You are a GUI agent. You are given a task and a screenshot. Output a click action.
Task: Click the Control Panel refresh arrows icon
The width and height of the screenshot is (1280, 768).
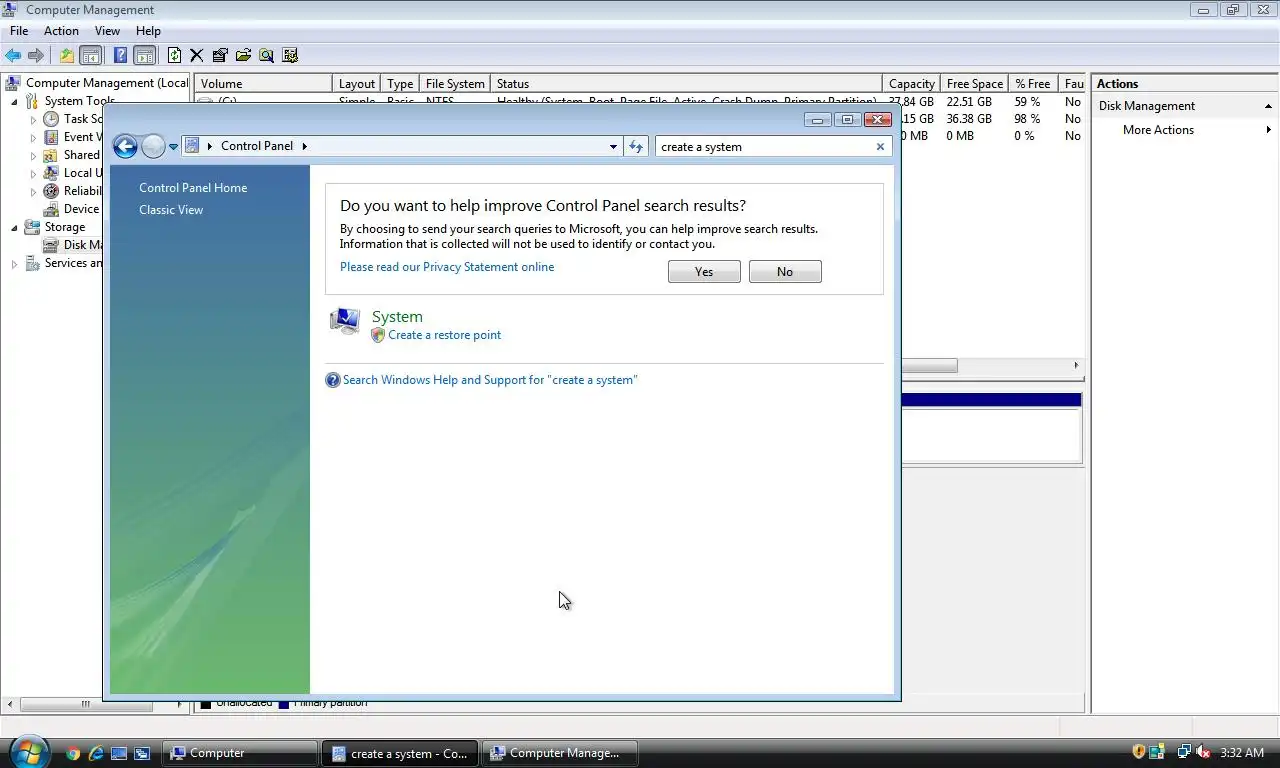pos(636,146)
